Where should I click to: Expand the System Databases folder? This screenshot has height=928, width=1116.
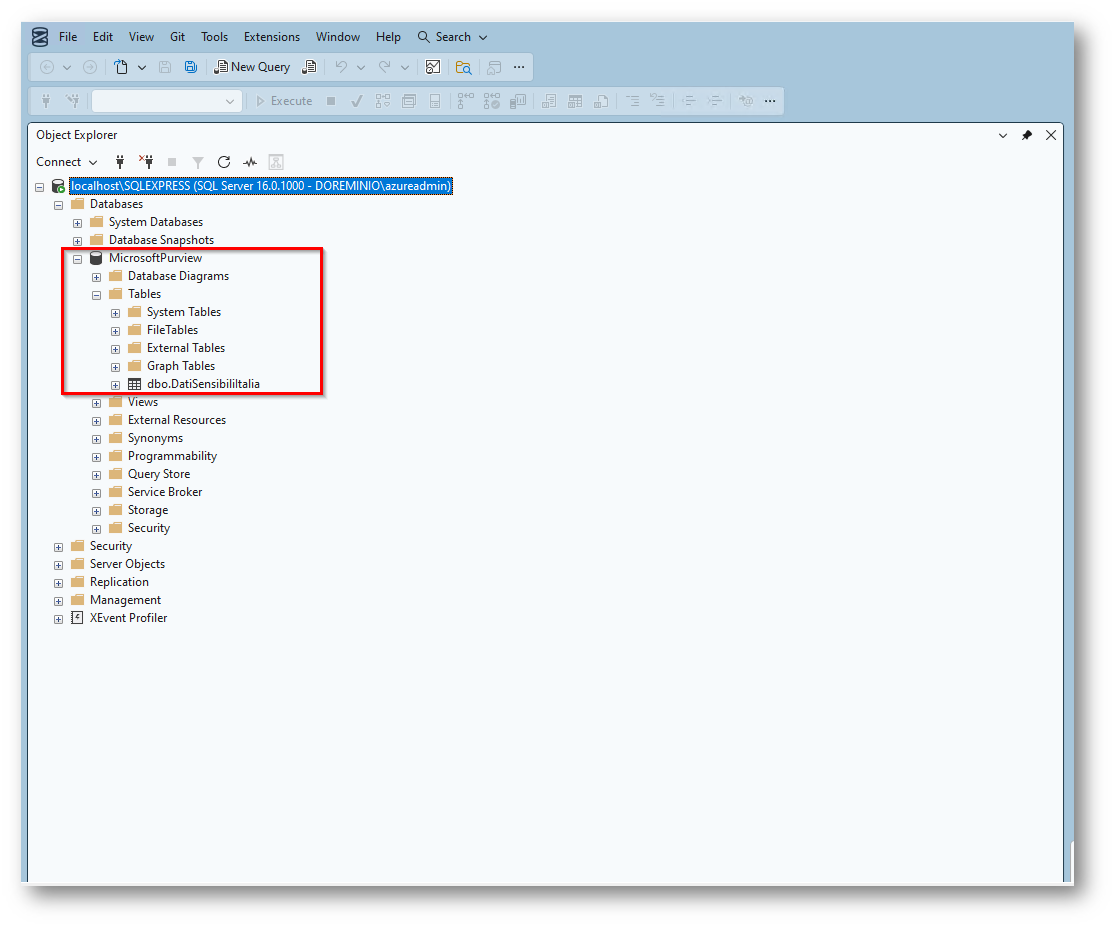click(78, 222)
